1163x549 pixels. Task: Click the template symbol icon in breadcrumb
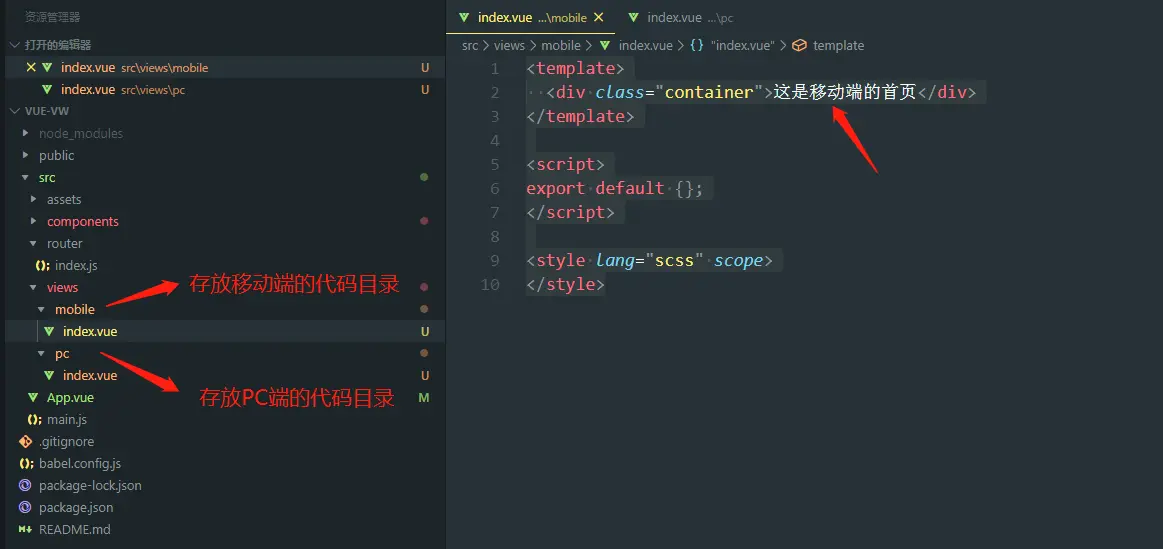[799, 45]
